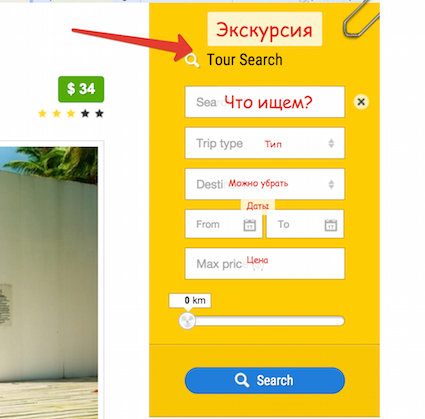This screenshot has height=419, width=425.
Task: Click the paperclip icon at panel corner
Action: click(x=361, y=18)
